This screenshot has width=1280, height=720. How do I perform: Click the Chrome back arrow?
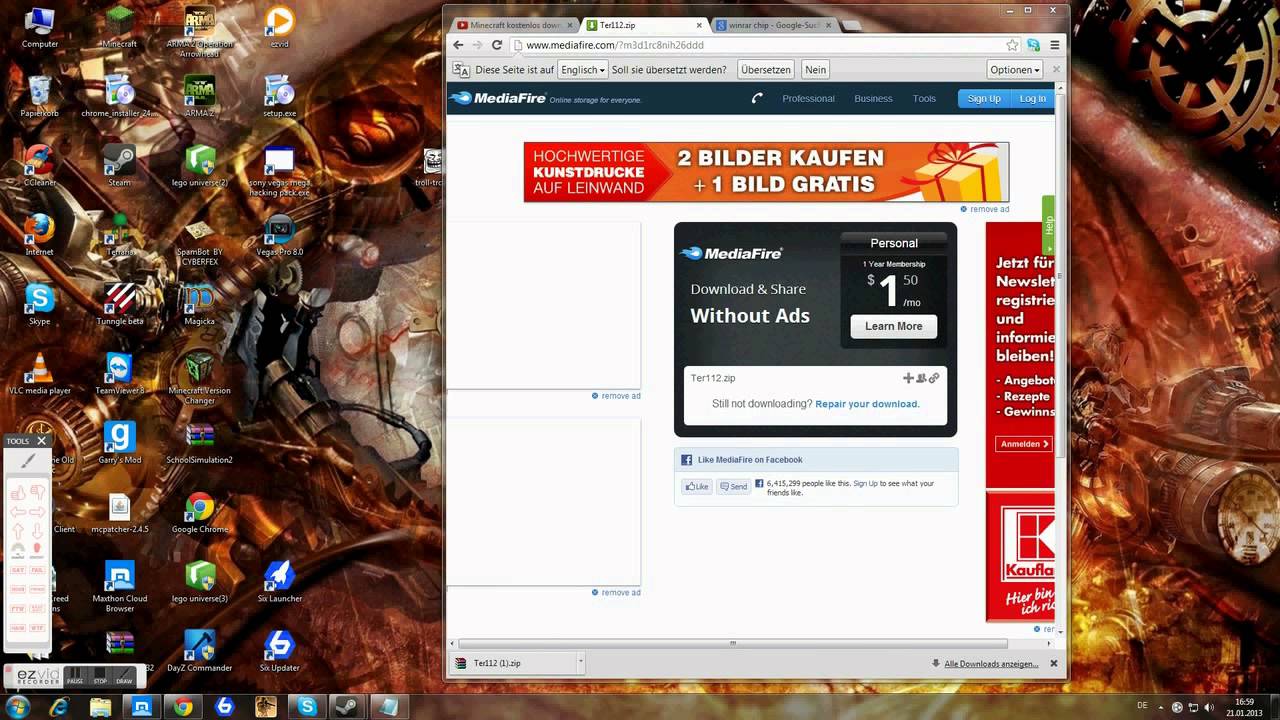pos(458,45)
